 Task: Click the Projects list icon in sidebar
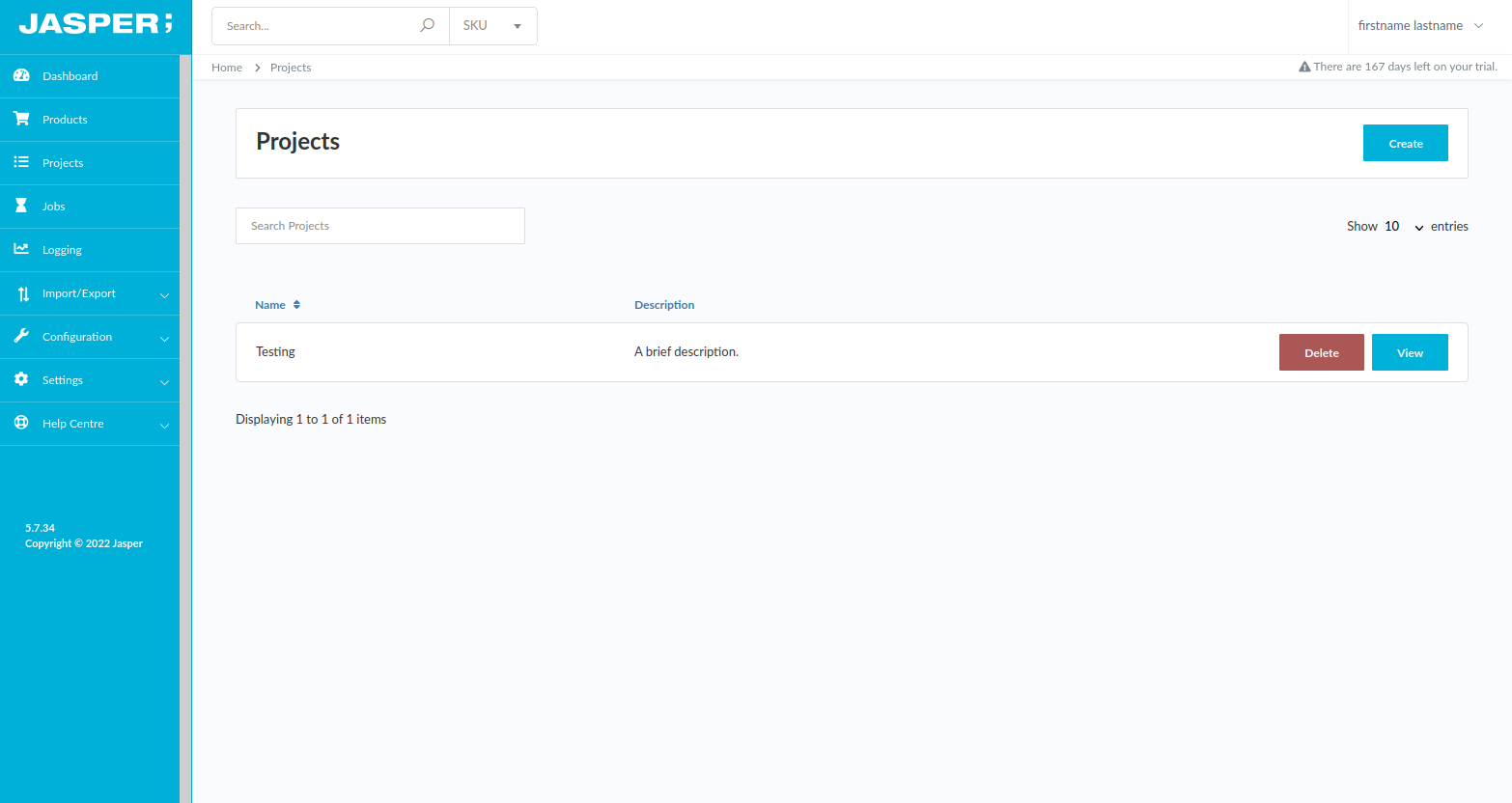(21, 162)
